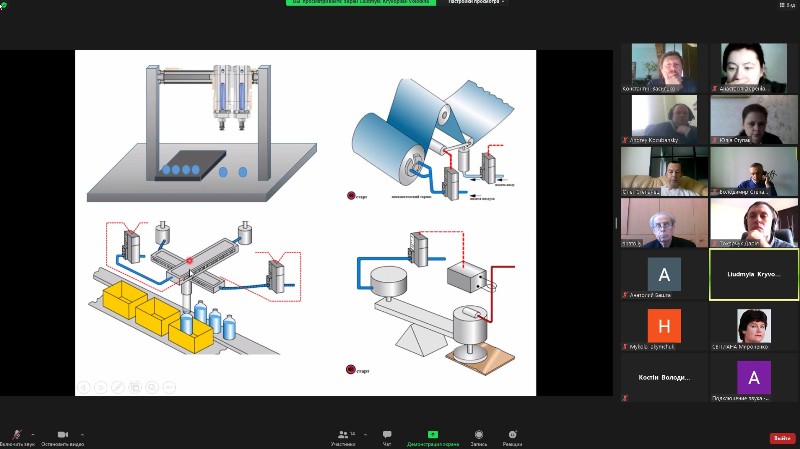Click the green screen-sharing notification banner

(x=361, y=2)
